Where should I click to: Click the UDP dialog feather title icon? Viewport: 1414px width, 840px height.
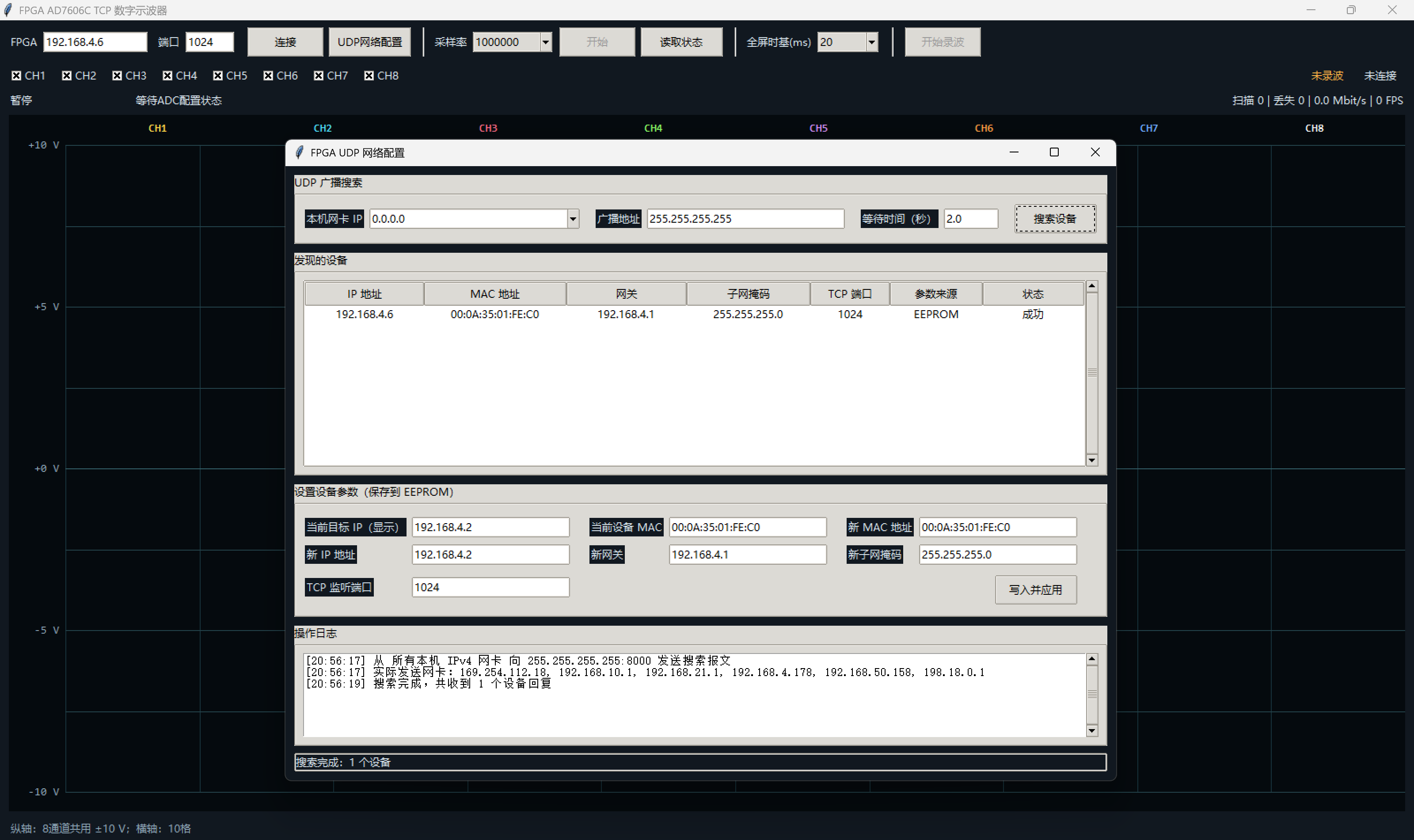coord(300,152)
